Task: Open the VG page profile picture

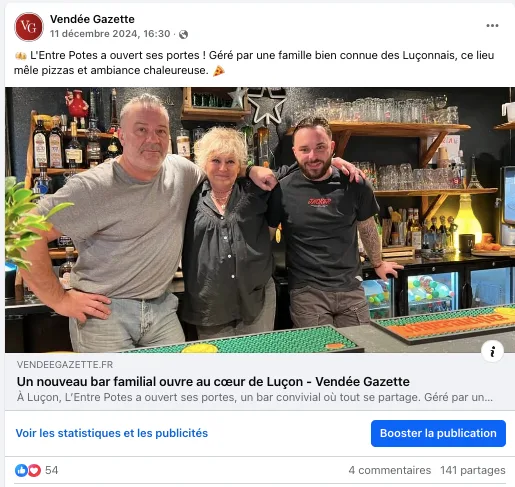Action: [x=29, y=27]
